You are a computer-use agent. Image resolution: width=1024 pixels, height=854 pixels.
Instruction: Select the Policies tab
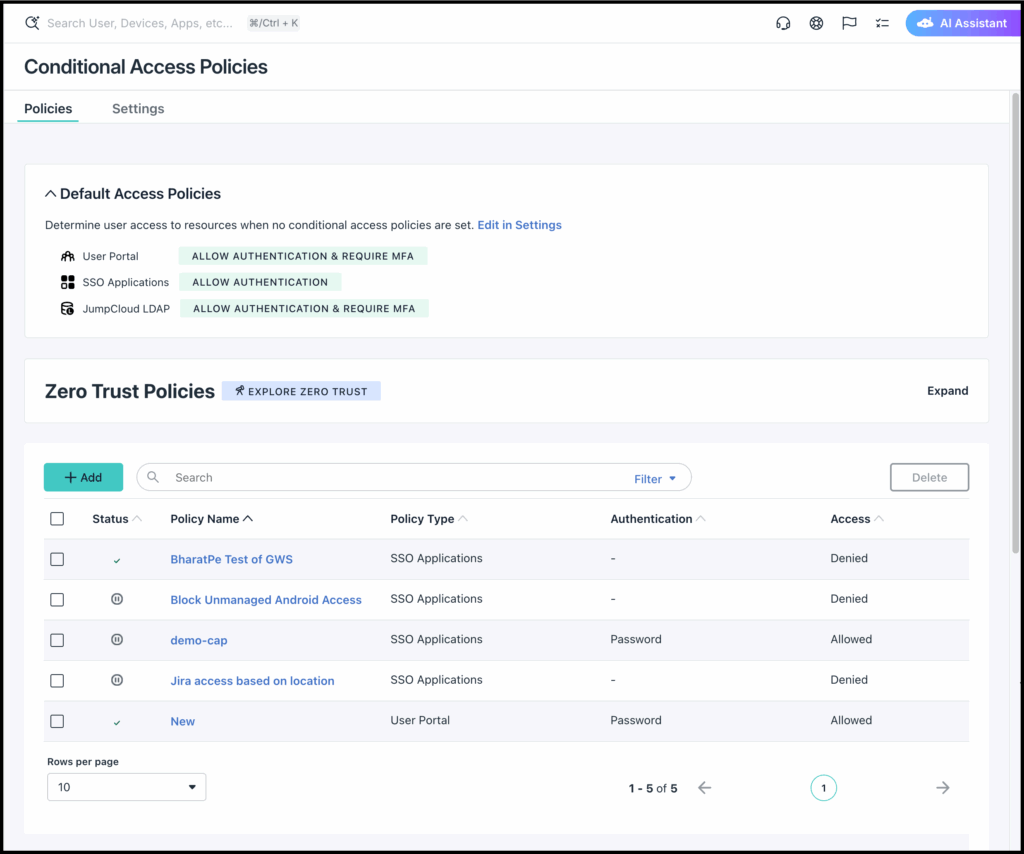pyautogui.click(x=48, y=109)
